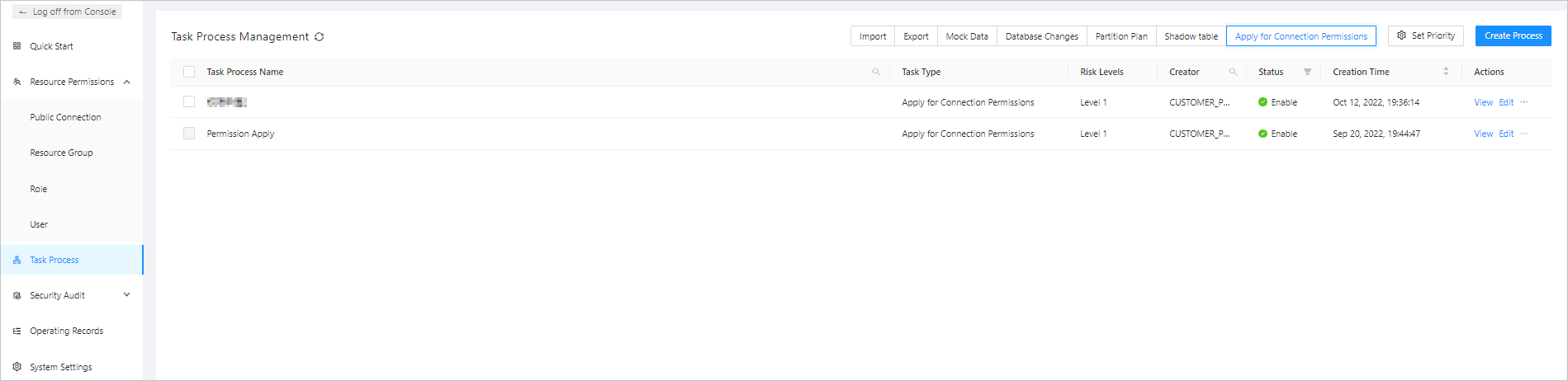This screenshot has height=381, width=1568.
Task: Select Apply for Connection Permissions tab
Action: [x=1301, y=36]
